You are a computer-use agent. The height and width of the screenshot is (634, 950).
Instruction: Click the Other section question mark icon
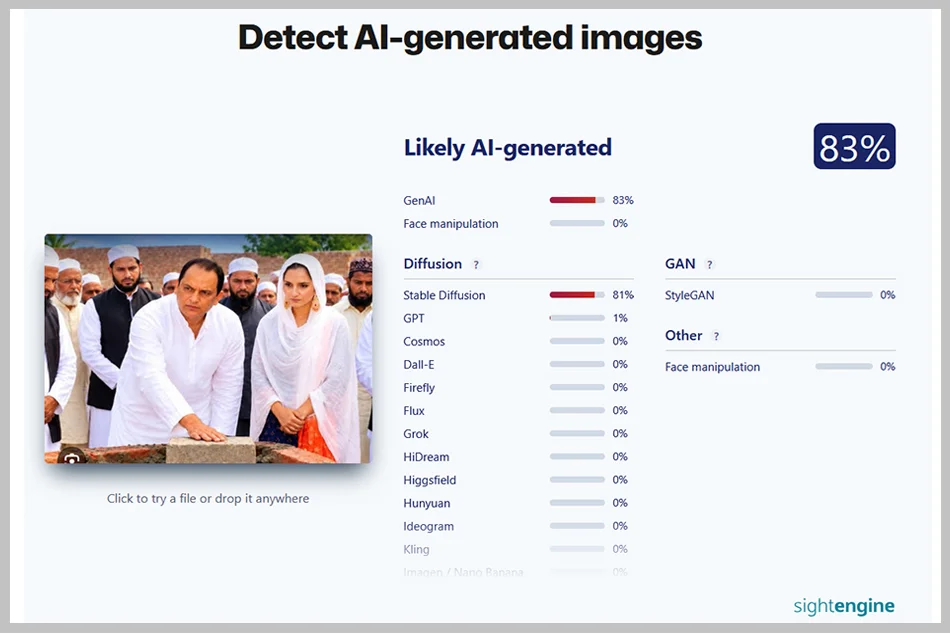pos(716,336)
